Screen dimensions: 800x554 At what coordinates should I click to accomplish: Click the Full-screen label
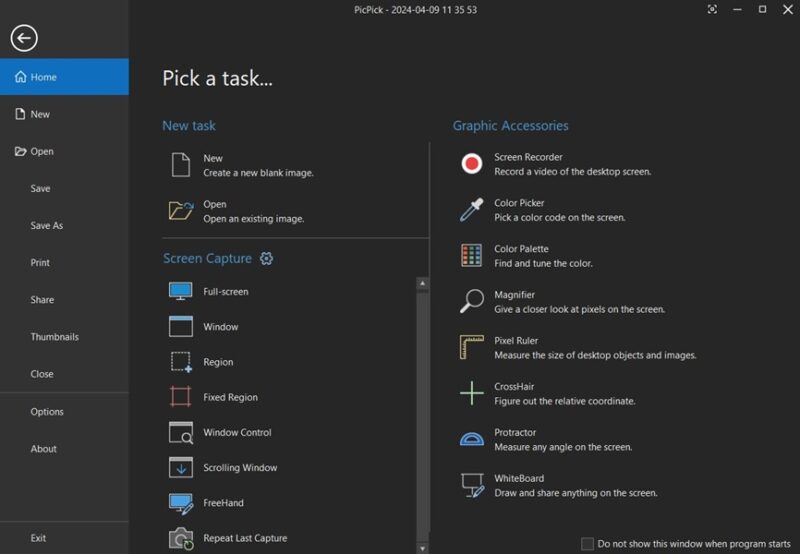point(226,292)
